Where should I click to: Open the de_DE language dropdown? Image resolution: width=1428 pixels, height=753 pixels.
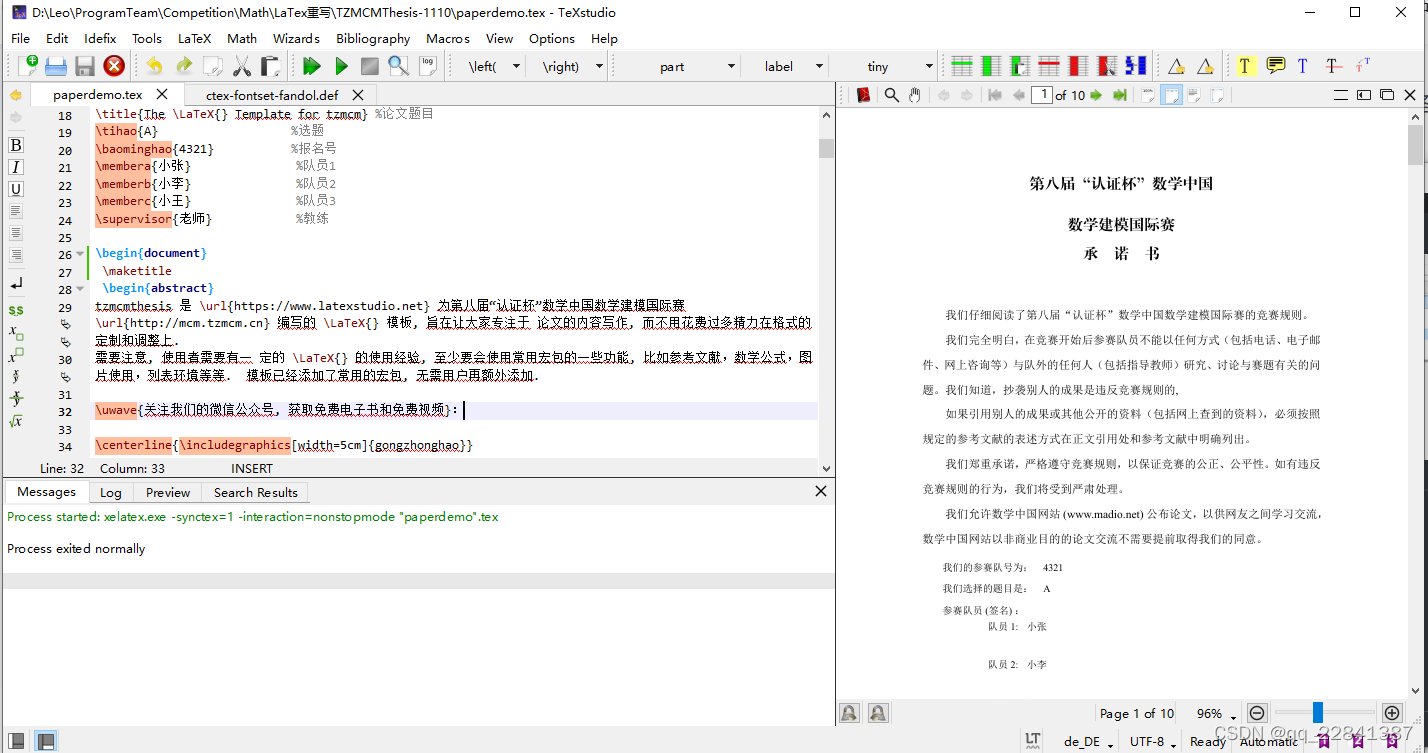tap(1088, 742)
